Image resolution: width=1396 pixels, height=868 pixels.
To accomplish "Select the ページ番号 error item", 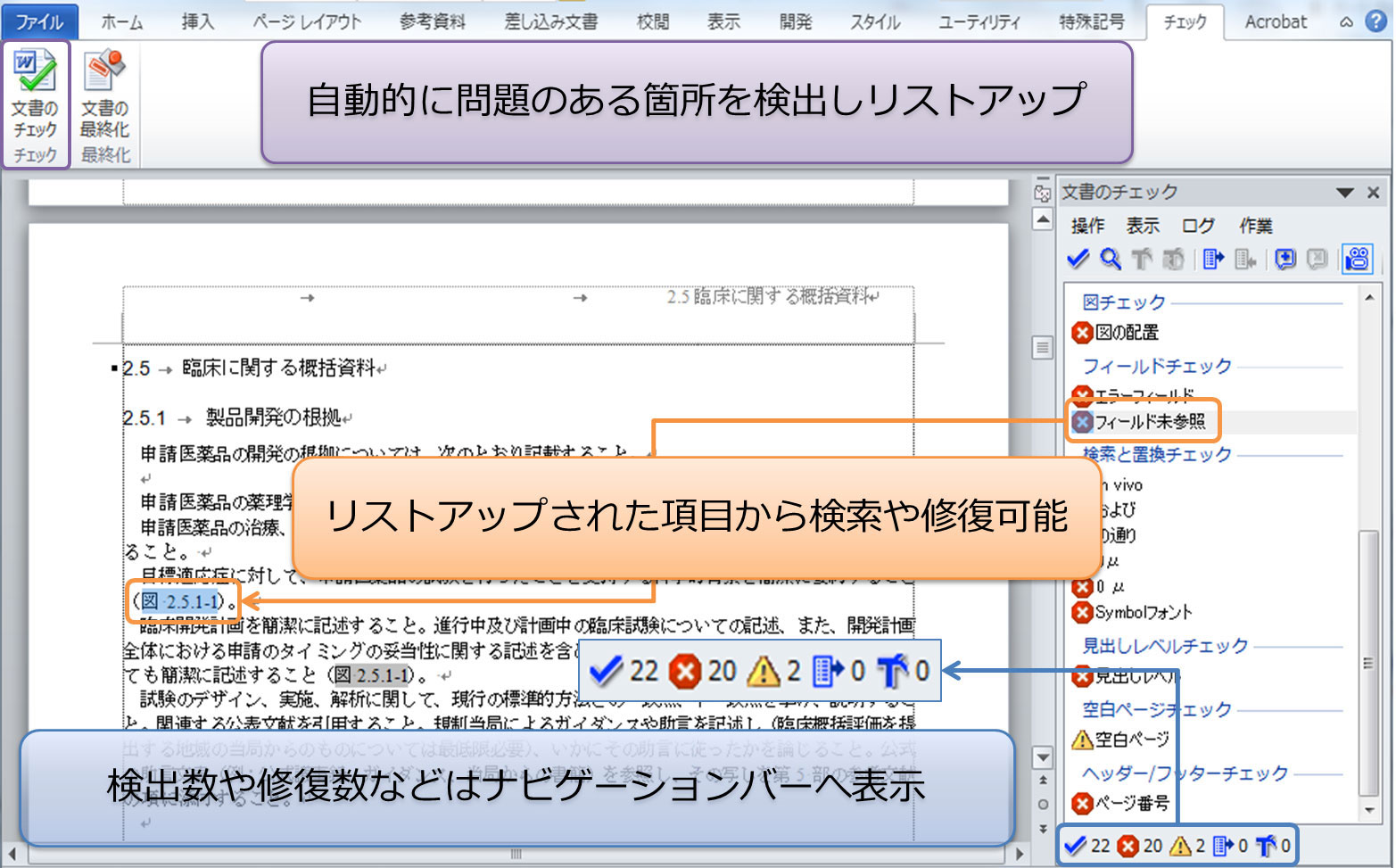I will pyautogui.click(x=1131, y=804).
